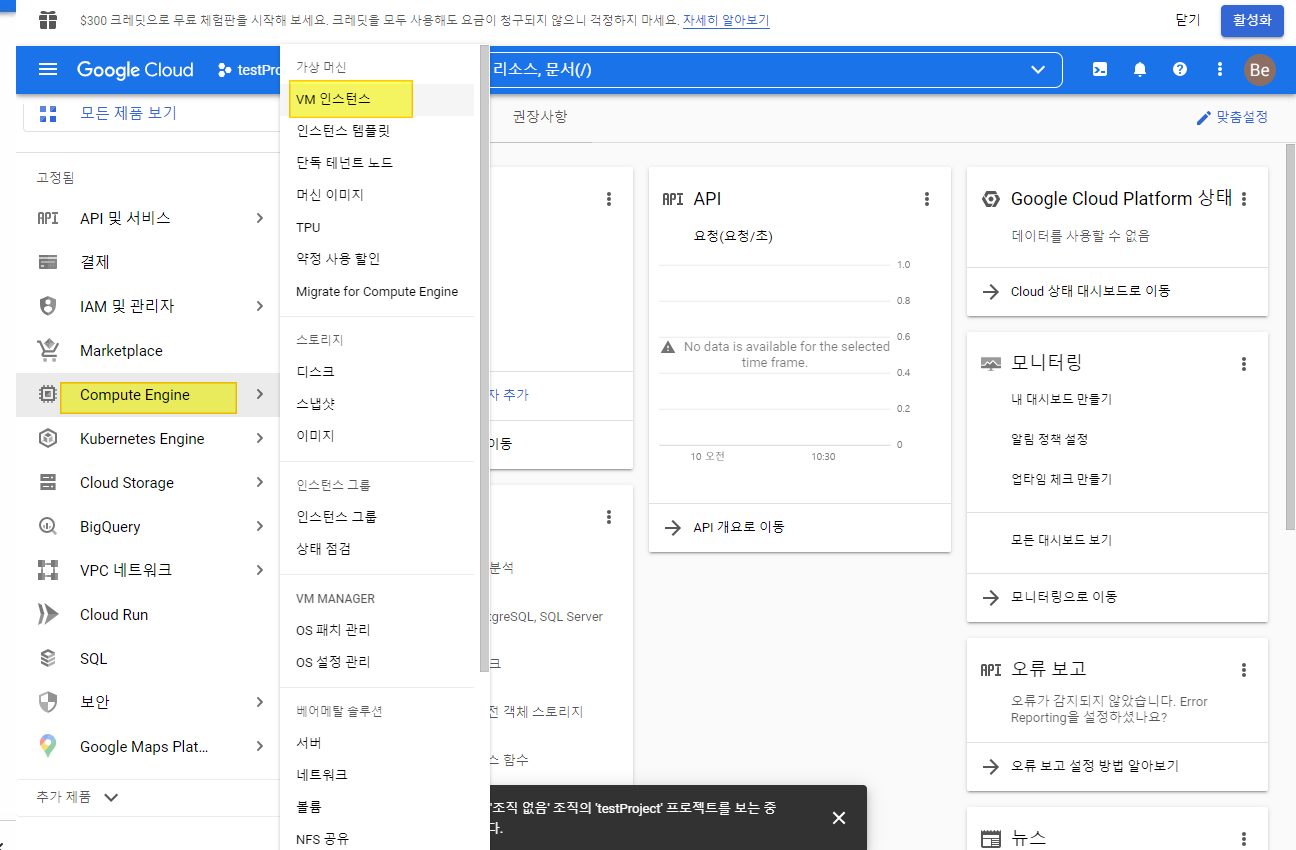Click the Marketplace cart icon
Image resolution: width=1296 pixels, height=850 pixels.
tap(47, 350)
